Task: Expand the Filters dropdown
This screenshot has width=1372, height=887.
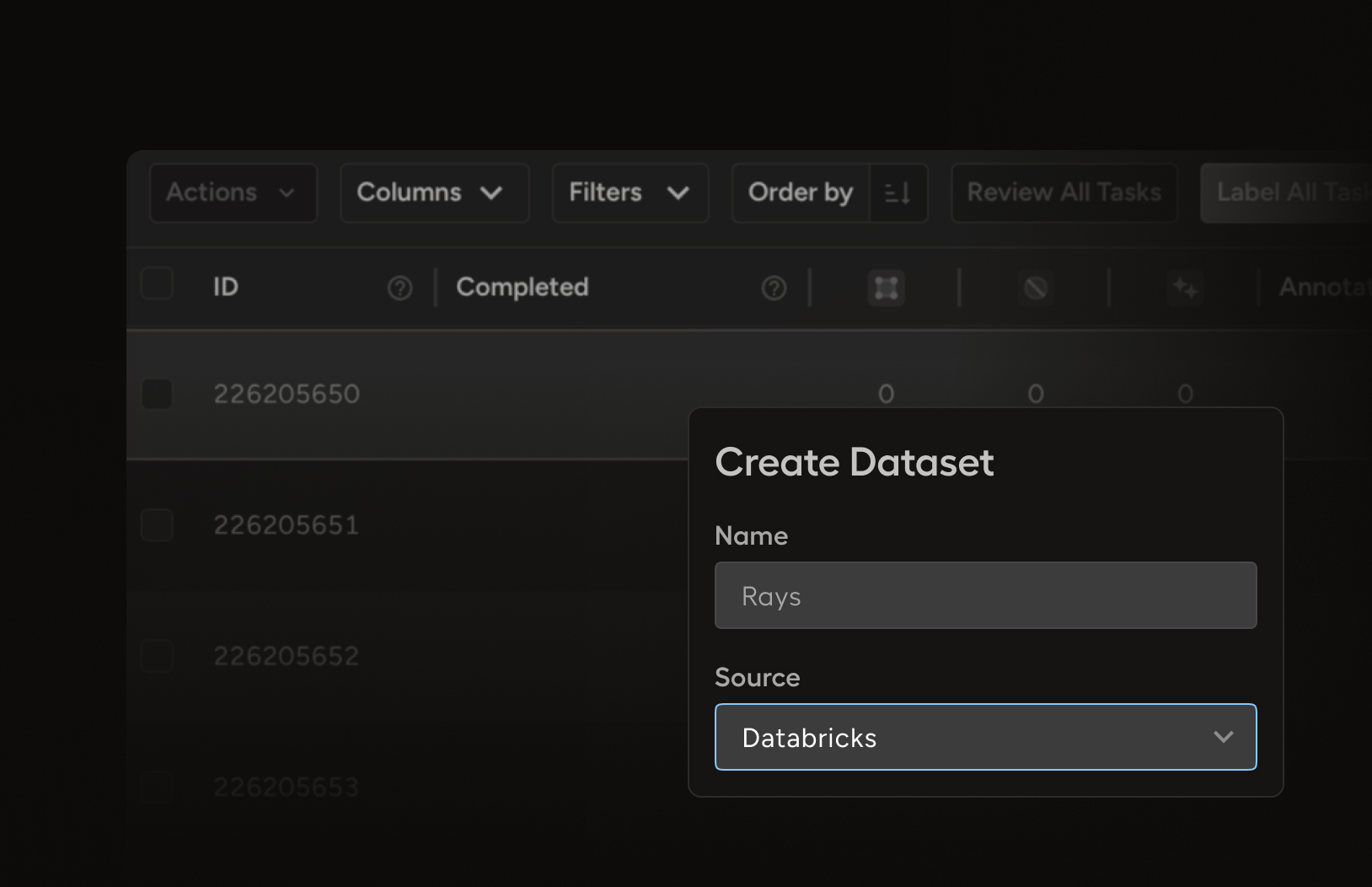Action: coord(630,193)
